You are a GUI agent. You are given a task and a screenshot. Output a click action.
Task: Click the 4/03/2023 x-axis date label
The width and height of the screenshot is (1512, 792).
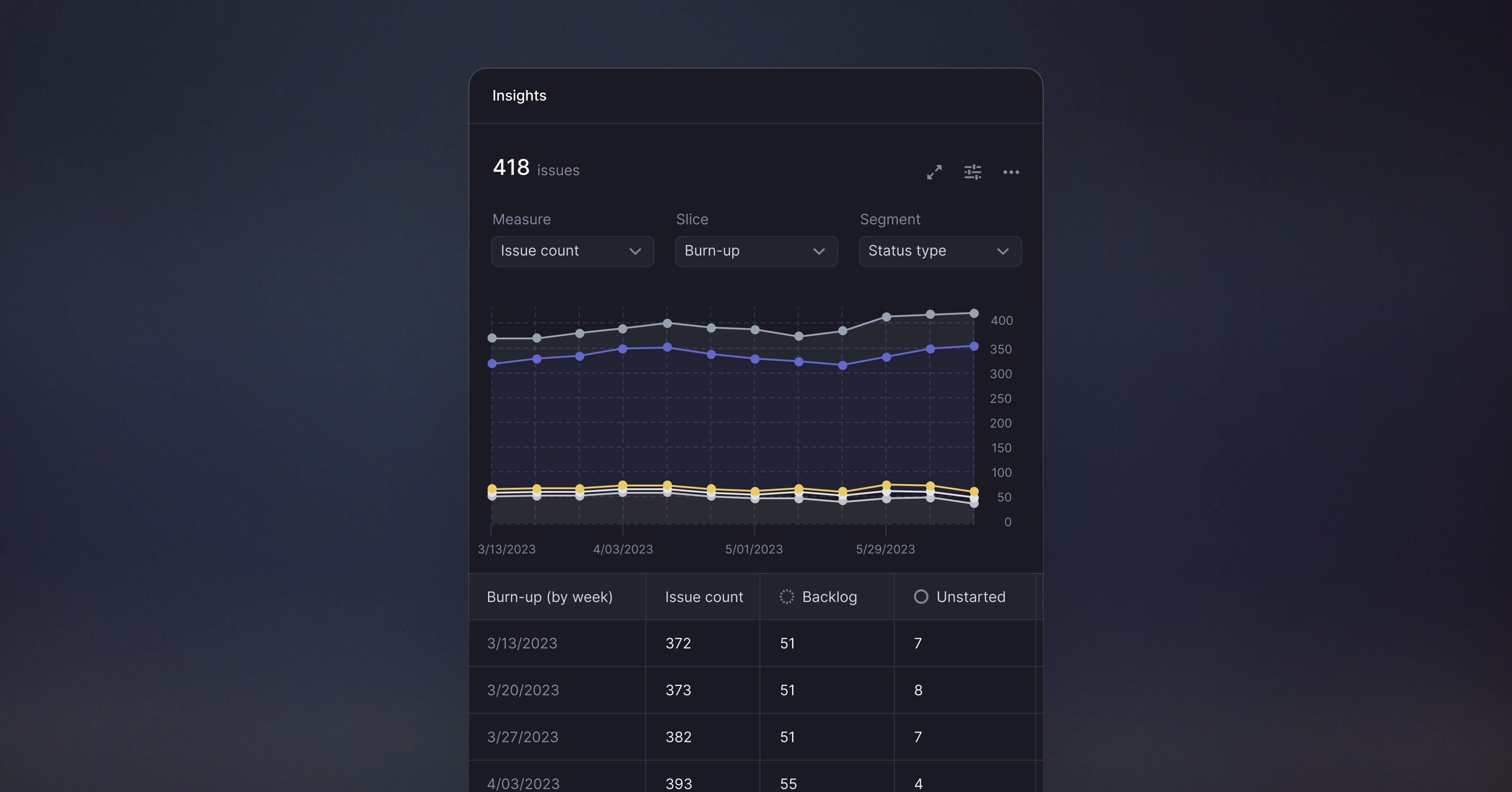coord(623,549)
